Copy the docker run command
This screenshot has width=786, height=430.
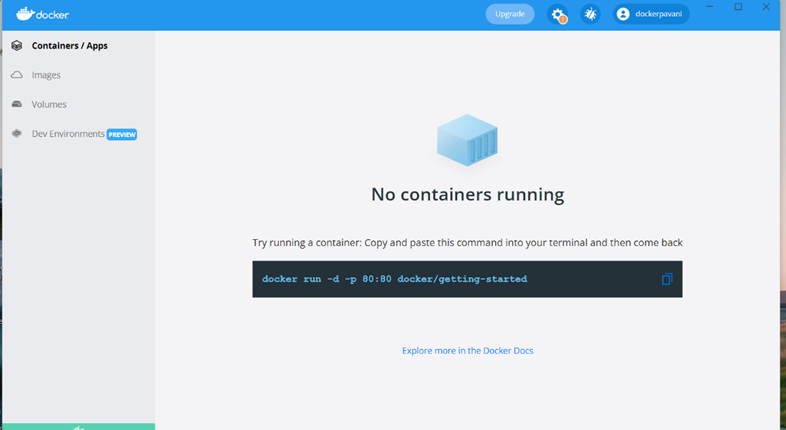point(667,279)
